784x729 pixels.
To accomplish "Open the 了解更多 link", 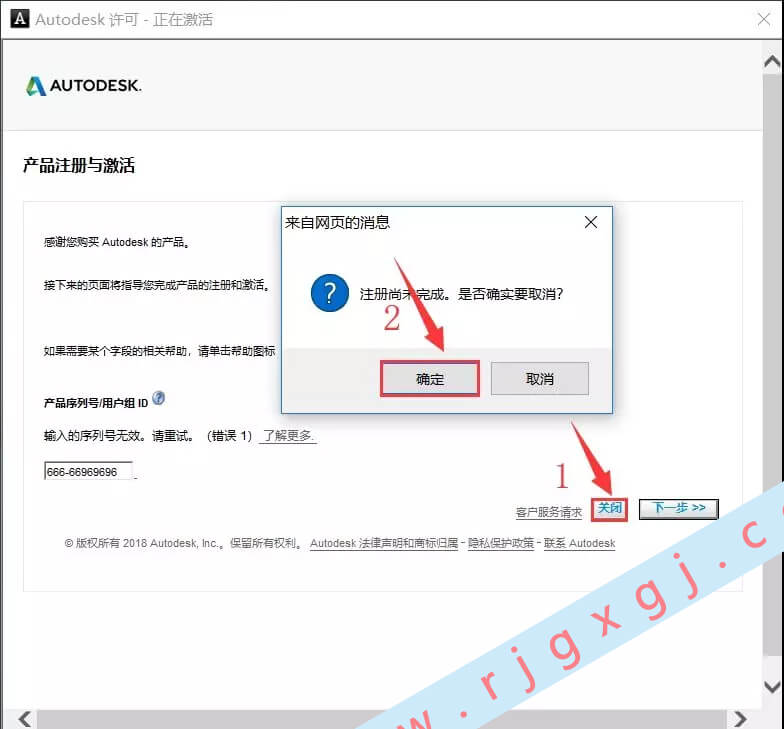I will 288,436.
